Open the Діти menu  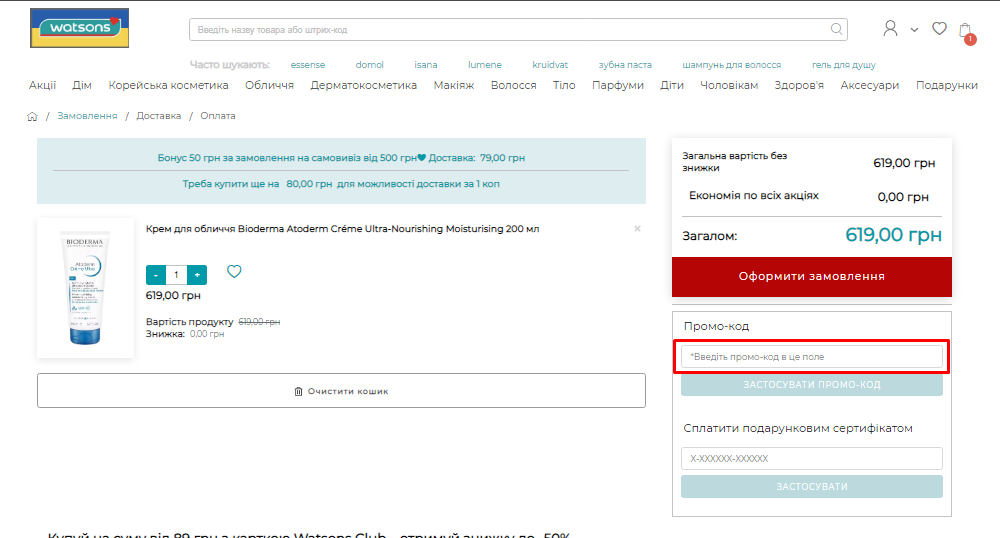[672, 85]
